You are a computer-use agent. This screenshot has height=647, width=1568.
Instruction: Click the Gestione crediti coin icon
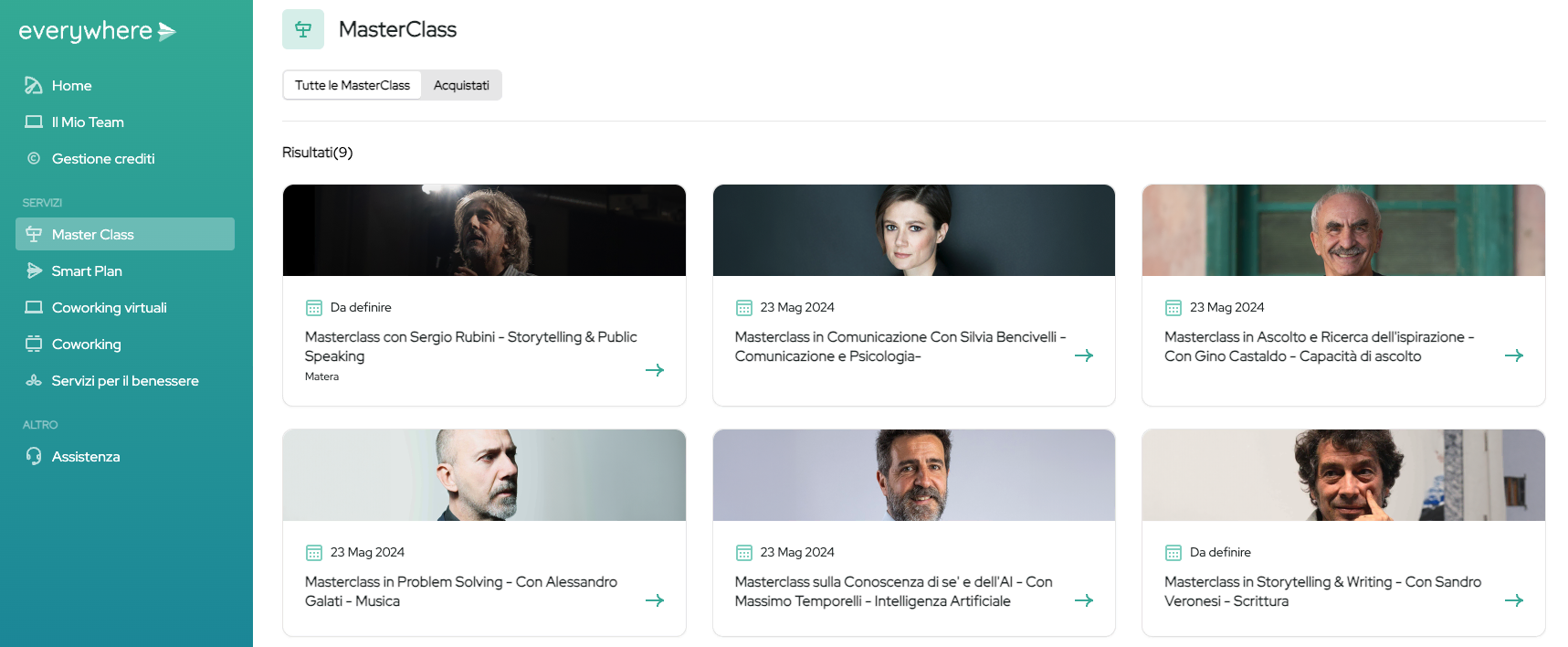[34, 158]
